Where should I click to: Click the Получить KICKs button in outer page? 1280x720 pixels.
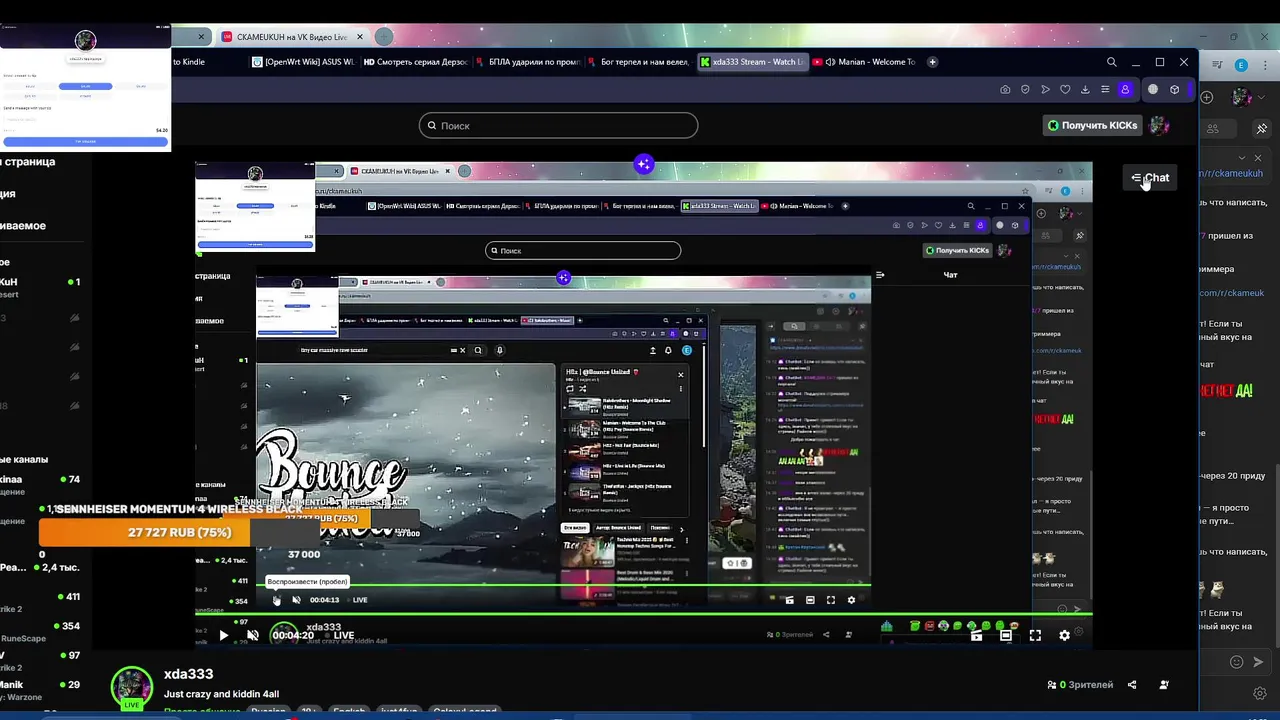pyautogui.click(x=1093, y=125)
